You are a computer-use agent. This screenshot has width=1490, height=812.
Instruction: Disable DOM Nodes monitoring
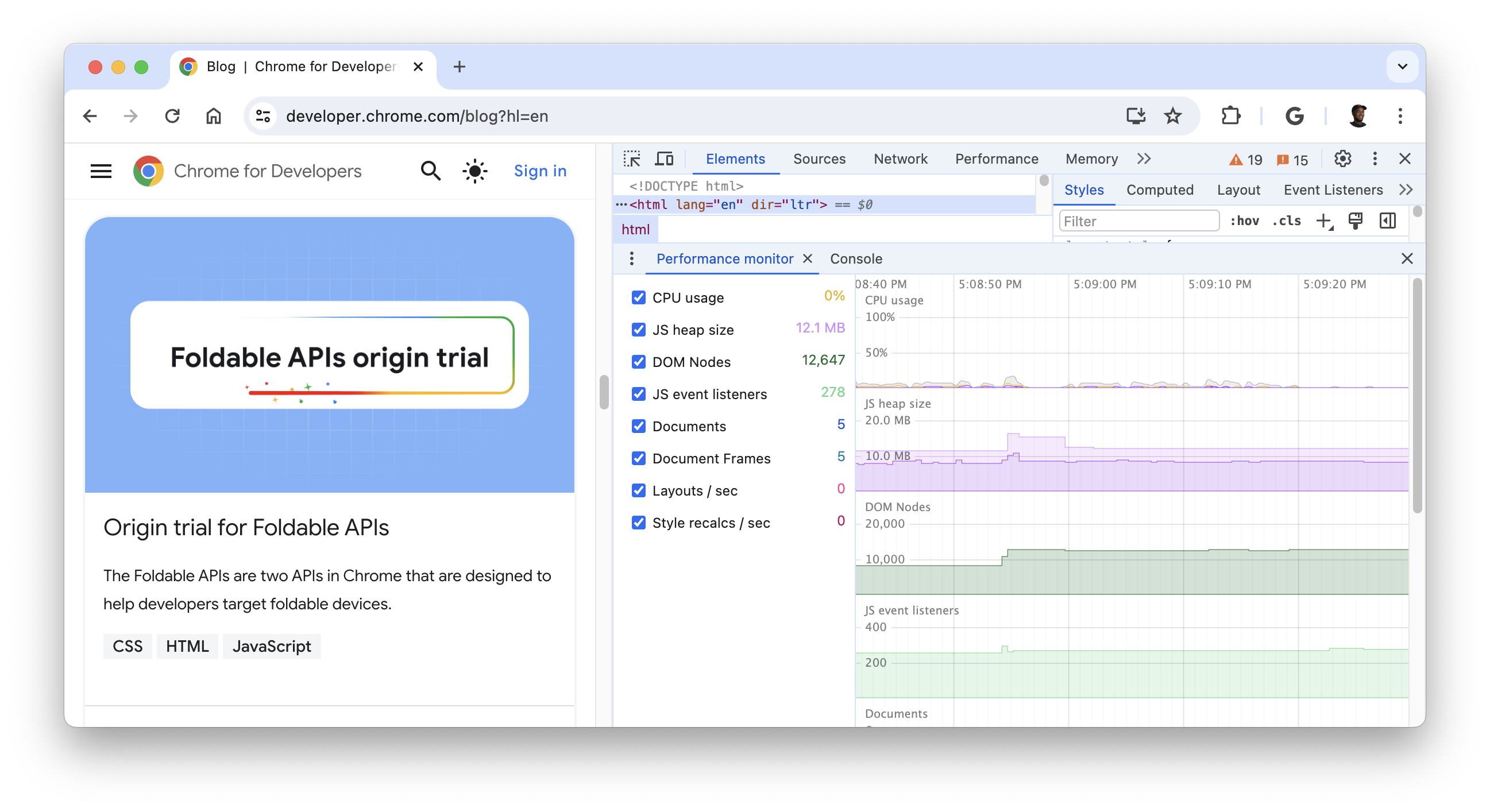coord(638,362)
